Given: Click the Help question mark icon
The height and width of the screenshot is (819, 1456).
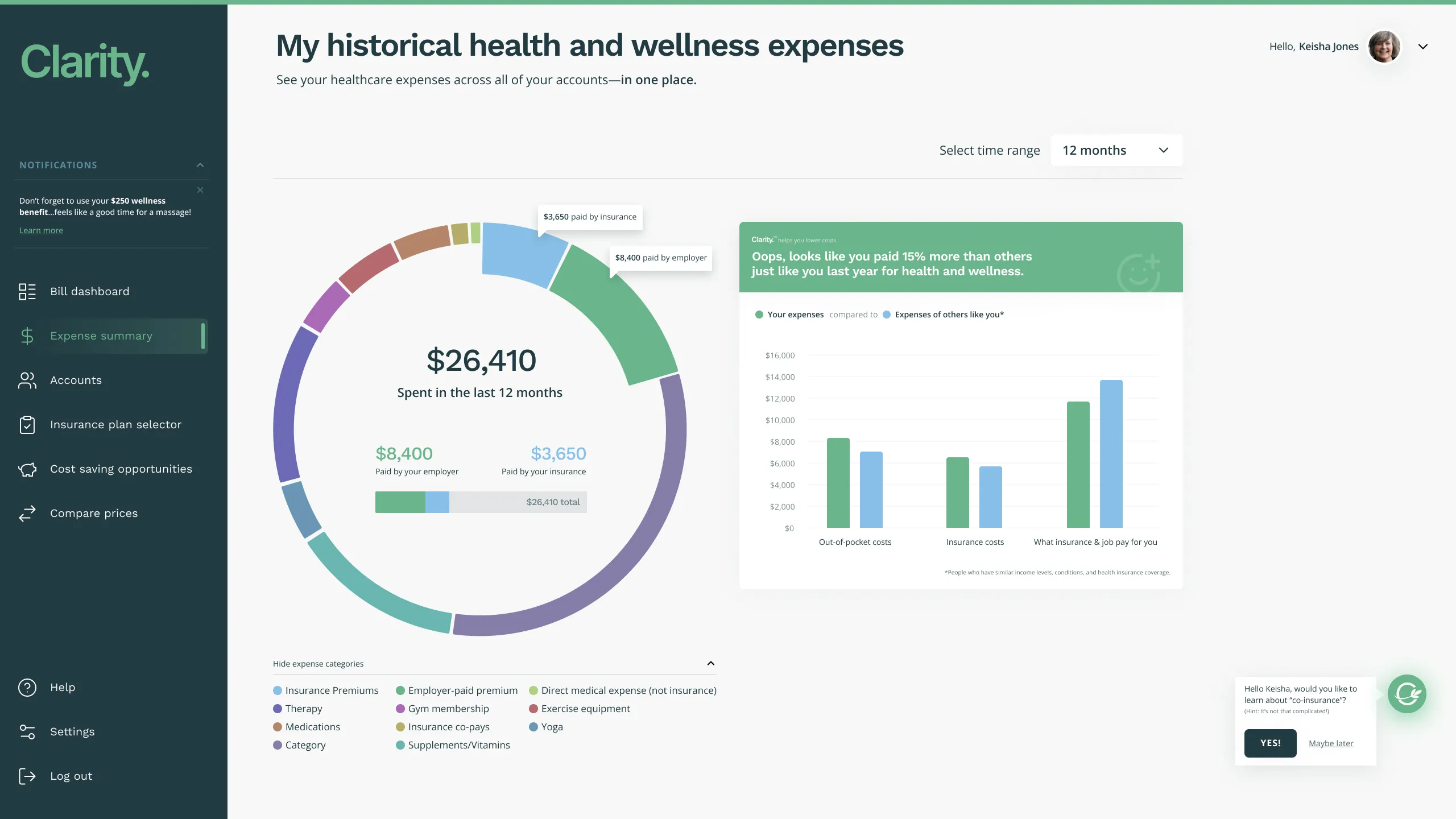Looking at the screenshot, I should point(27,688).
